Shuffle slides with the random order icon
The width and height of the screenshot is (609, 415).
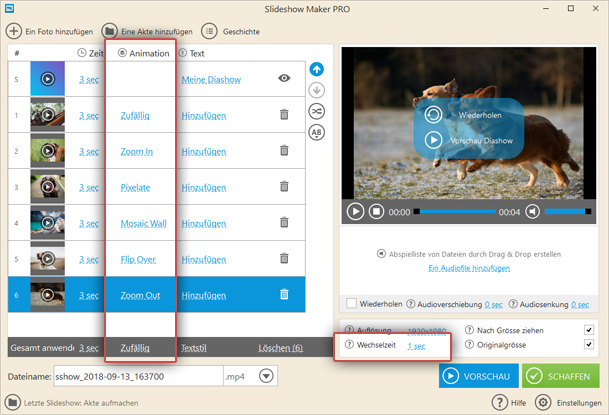(x=317, y=111)
